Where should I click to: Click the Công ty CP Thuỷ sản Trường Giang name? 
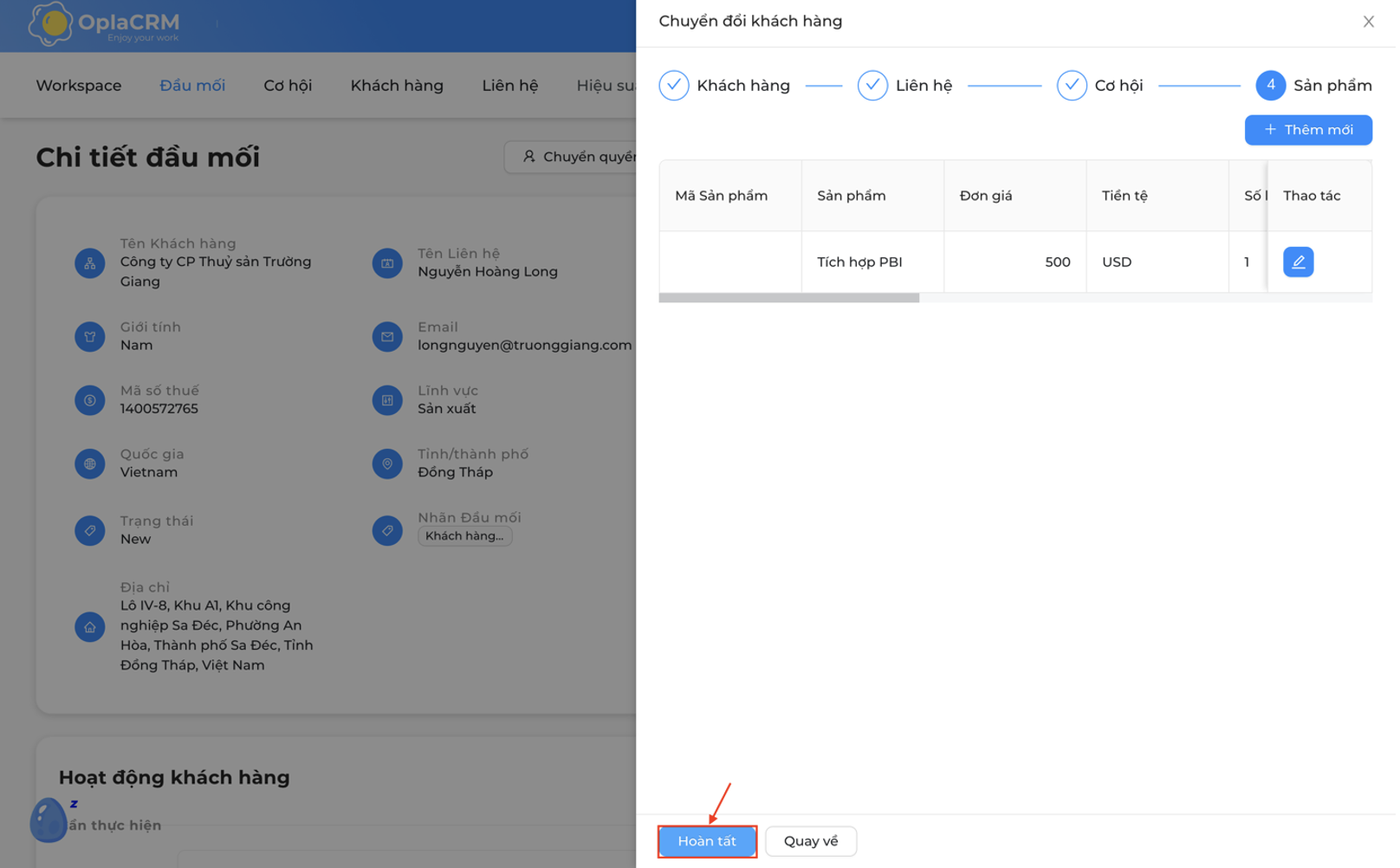click(x=216, y=272)
